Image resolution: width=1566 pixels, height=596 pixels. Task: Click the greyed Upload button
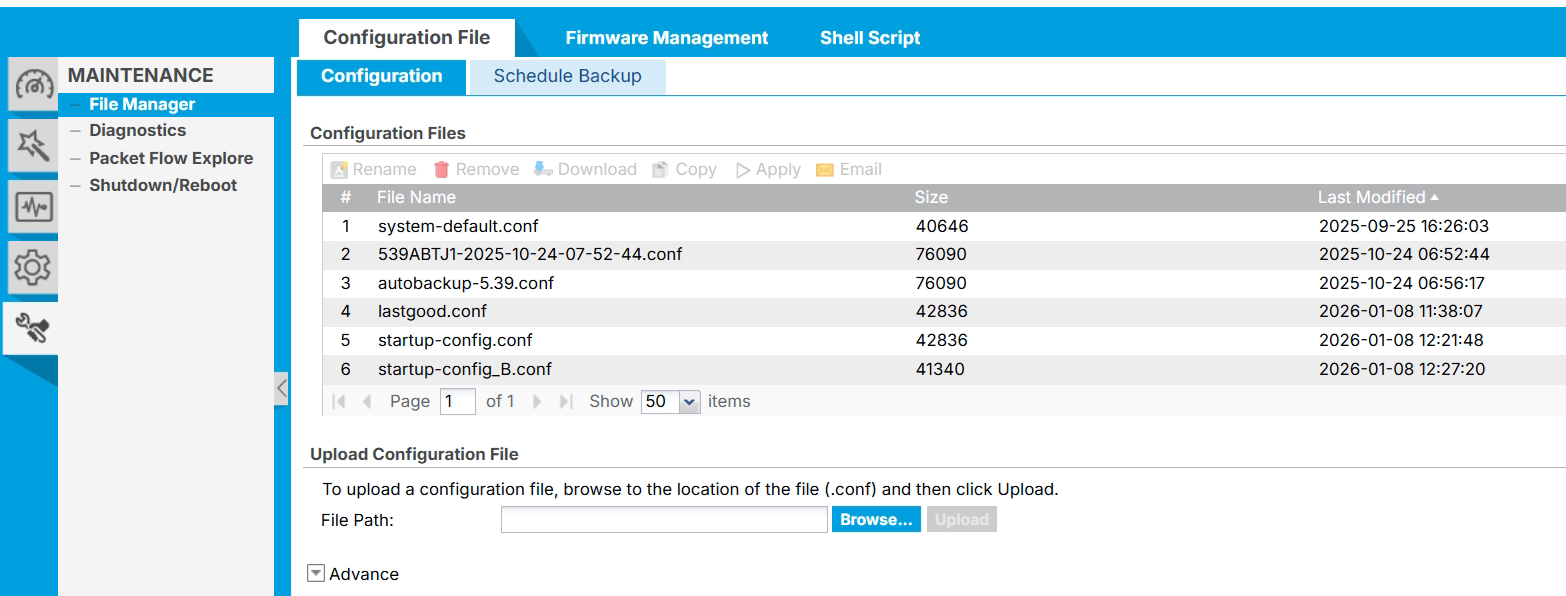(962, 520)
